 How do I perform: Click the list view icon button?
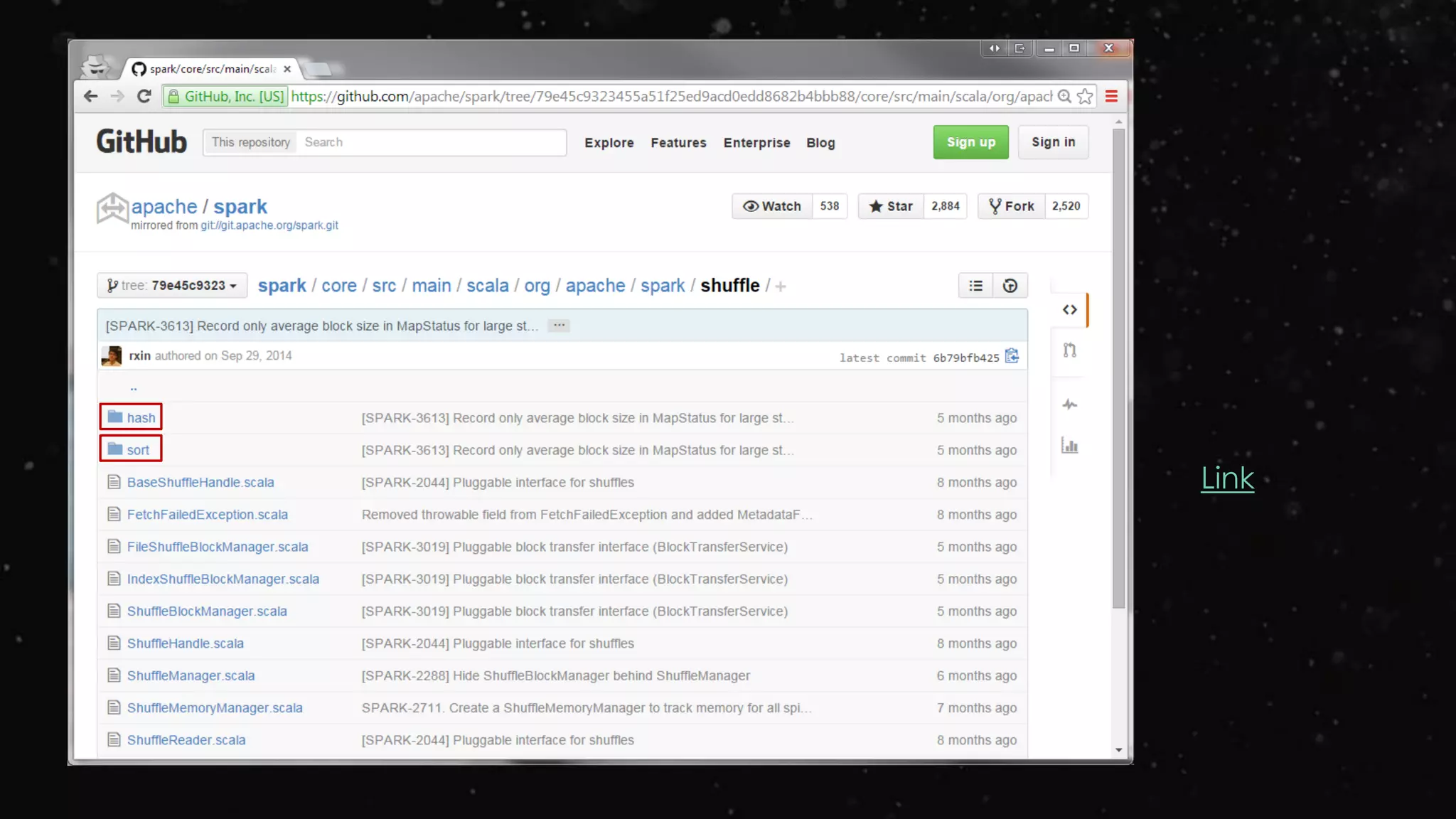(x=975, y=286)
